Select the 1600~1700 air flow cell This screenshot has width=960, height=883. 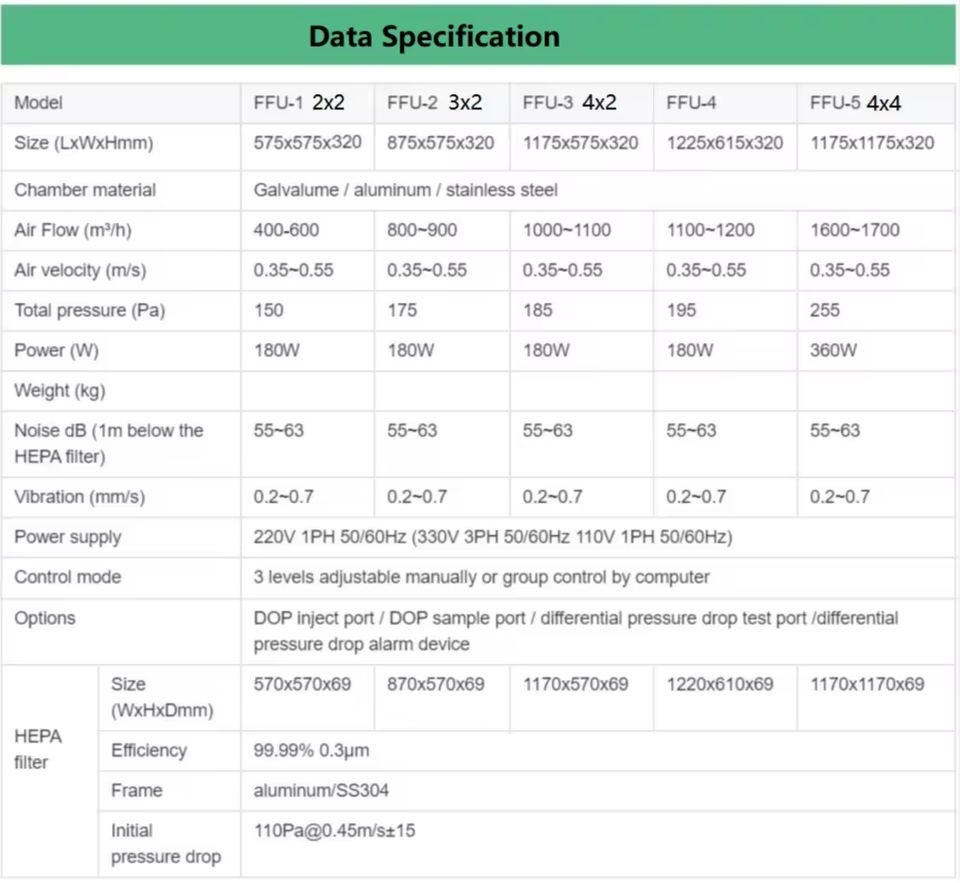point(855,230)
